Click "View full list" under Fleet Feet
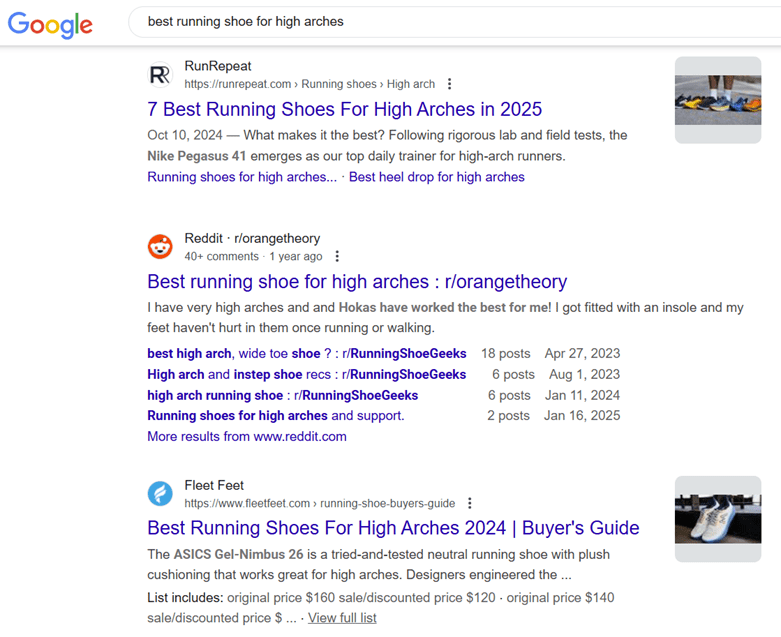Image resolution: width=781 pixels, height=637 pixels. coord(342,618)
